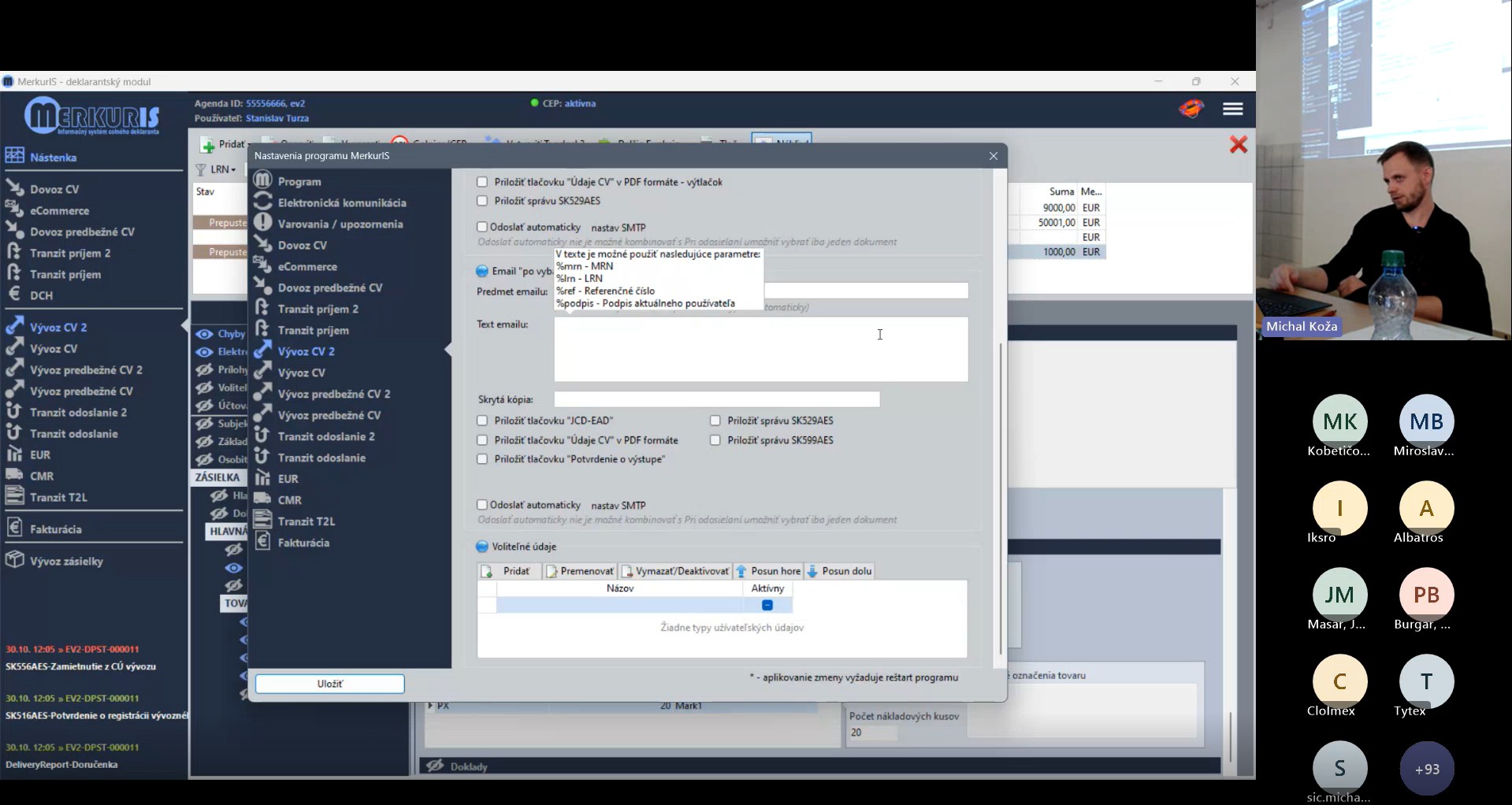Tick Priložiť správu SK599AES checkbox

(715, 440)
